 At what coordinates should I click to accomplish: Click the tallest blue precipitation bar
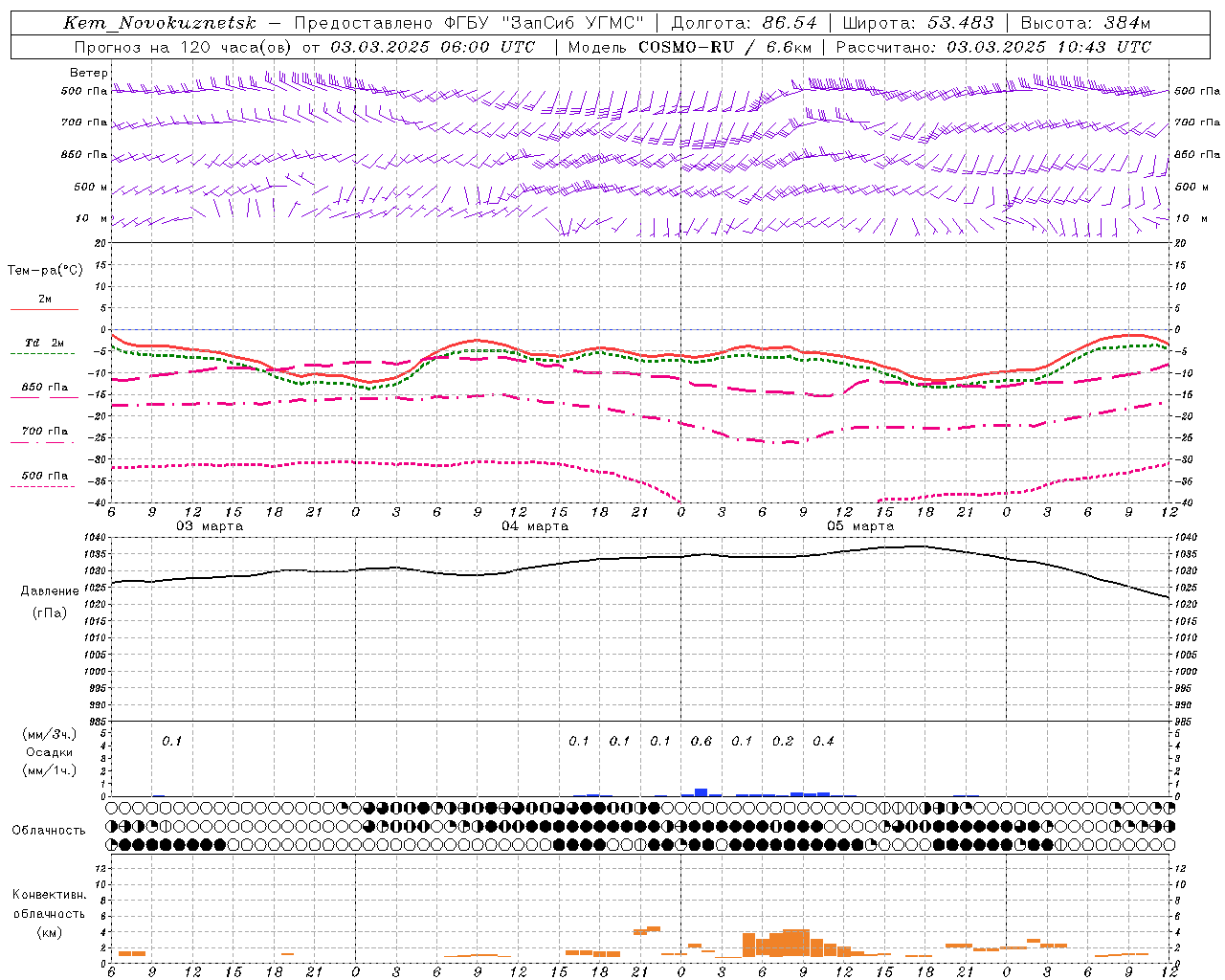point(702,792)
